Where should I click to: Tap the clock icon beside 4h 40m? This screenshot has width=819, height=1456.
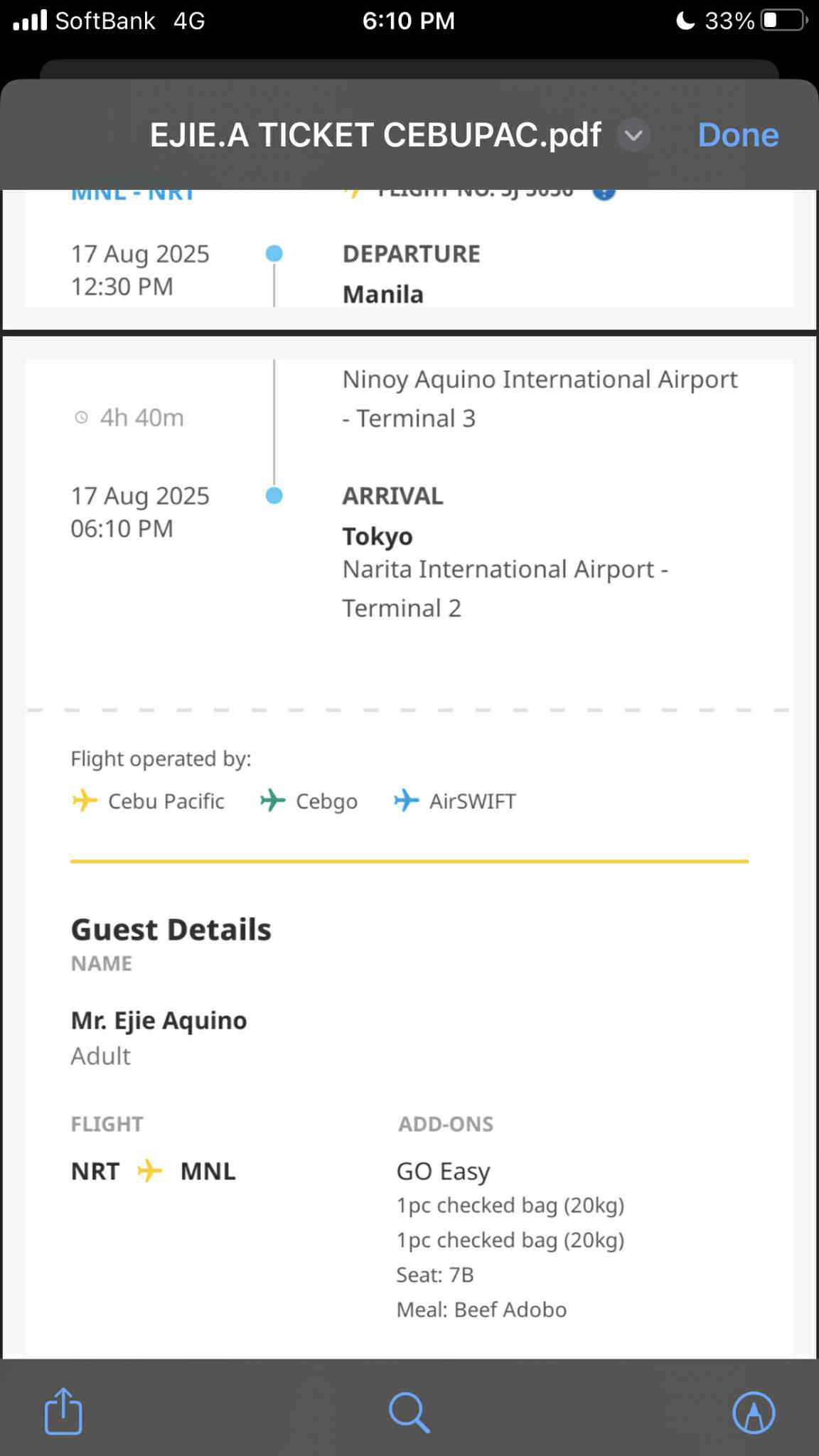pos(82,417)
